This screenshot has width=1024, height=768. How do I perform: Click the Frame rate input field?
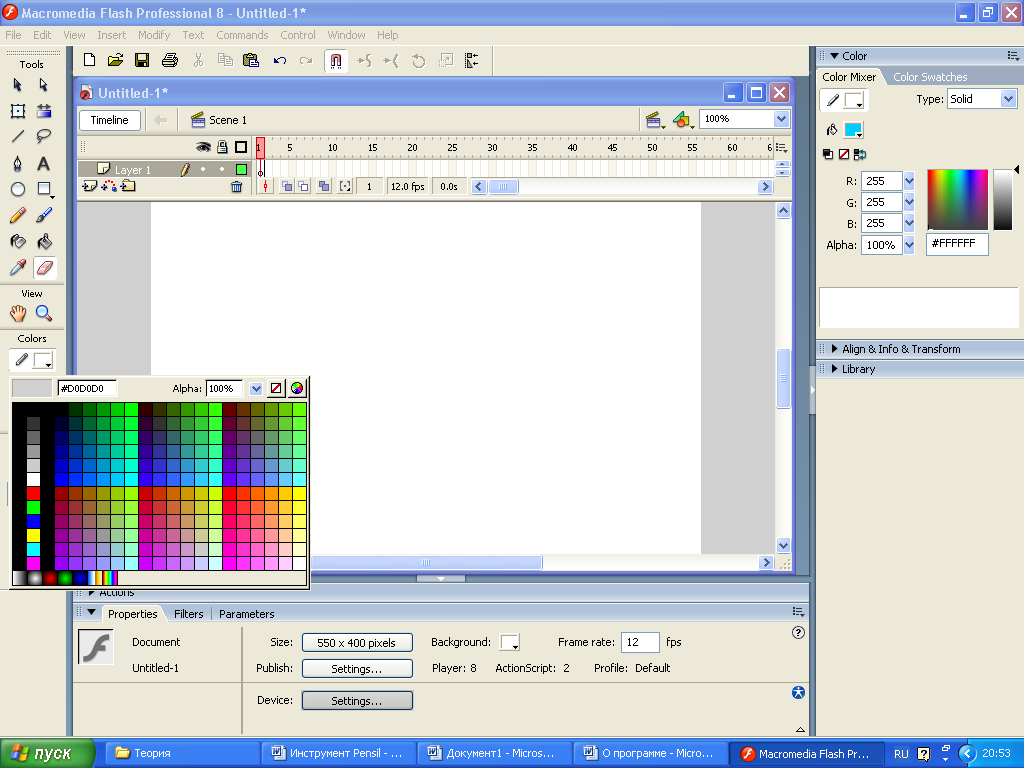click(x=640, y=643)
